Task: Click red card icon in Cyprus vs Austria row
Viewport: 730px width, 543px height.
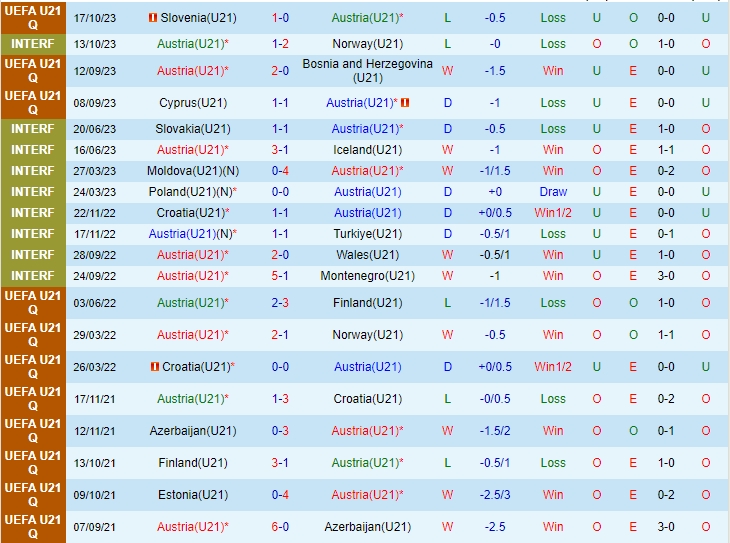Action: pyautogui.click(x=408, y=103)
